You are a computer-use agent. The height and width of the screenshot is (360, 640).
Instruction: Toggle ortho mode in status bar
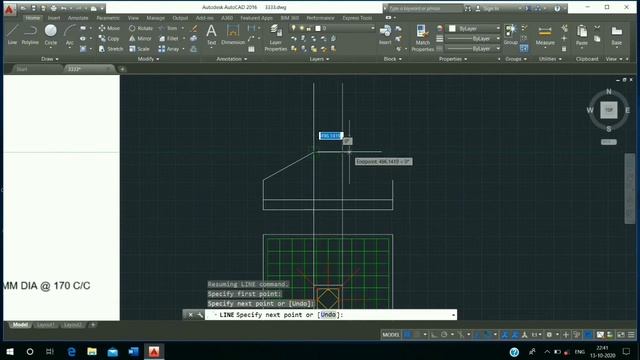click(434, 335)
